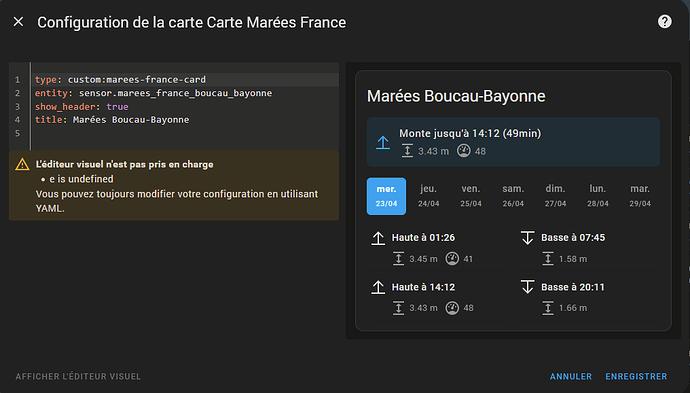Image resolution: width=690 pixels, height=393 pixels.
Task: Click the ANNULER button
Action: [x=571, y=377]
